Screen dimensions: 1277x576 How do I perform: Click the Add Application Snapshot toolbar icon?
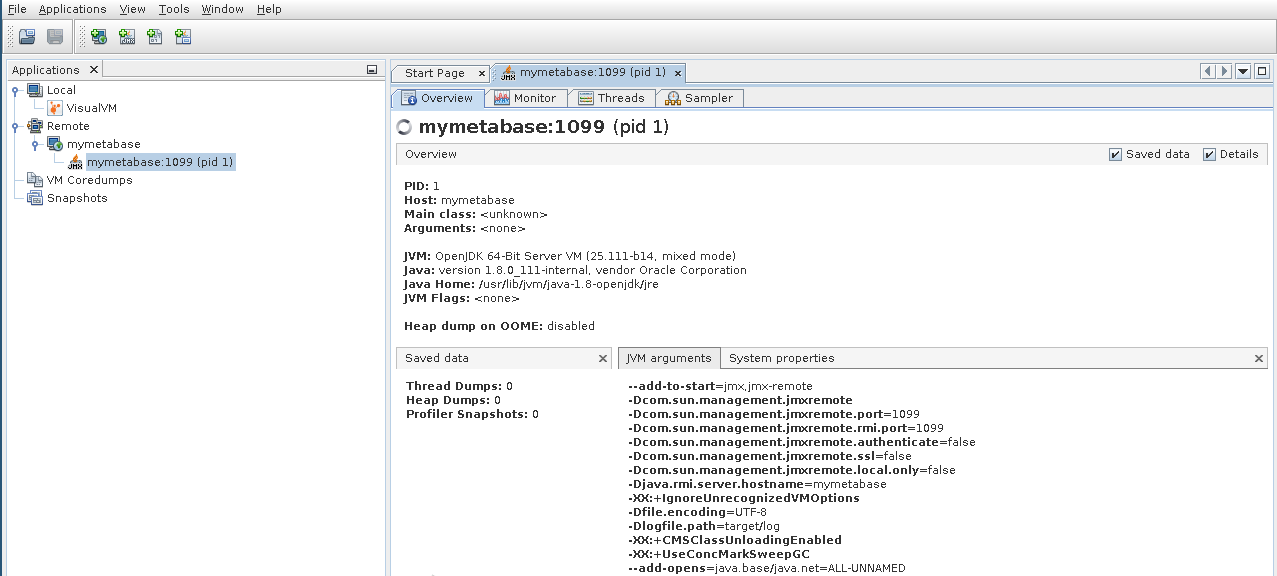click(x=181, y=36)
